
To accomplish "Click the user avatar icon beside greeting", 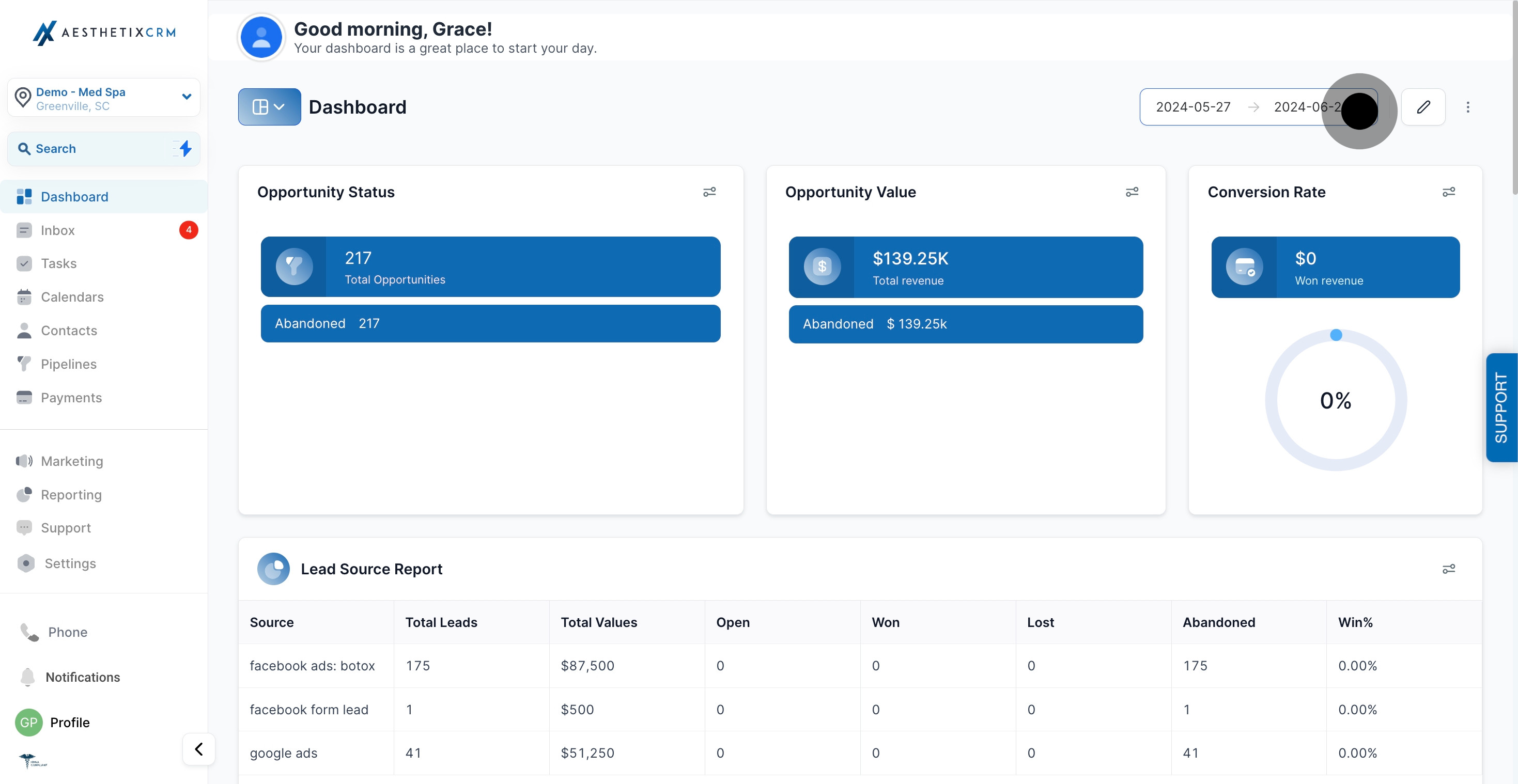I will point(261,37).
